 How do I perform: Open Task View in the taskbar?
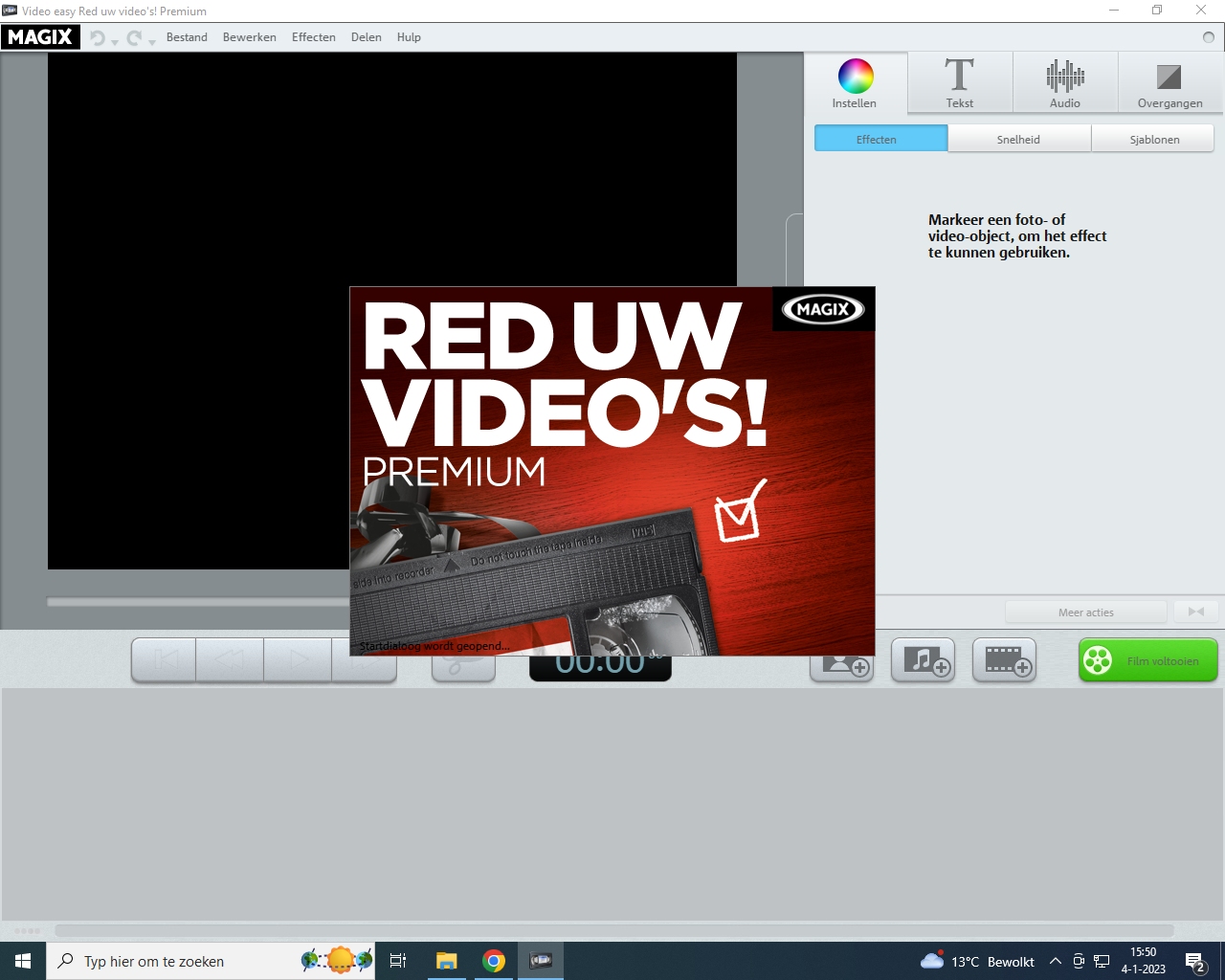pos(398,961)
